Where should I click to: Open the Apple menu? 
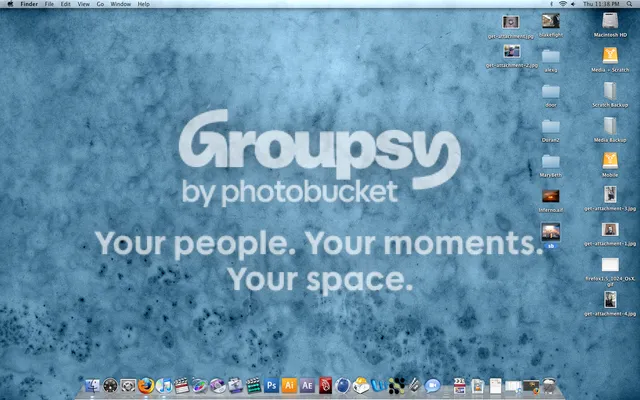pos(10,4)
